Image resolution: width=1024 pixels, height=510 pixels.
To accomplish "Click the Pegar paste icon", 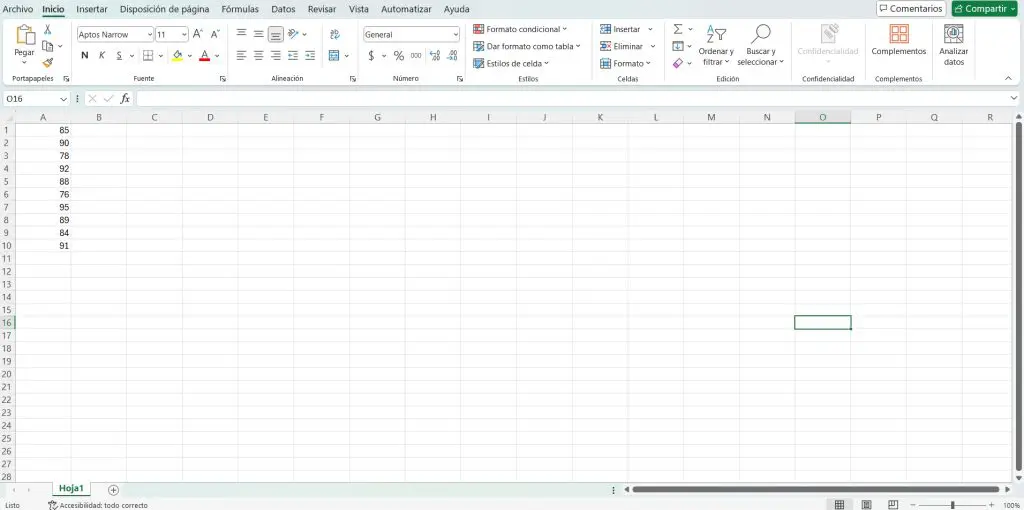I will pos(25,35).
